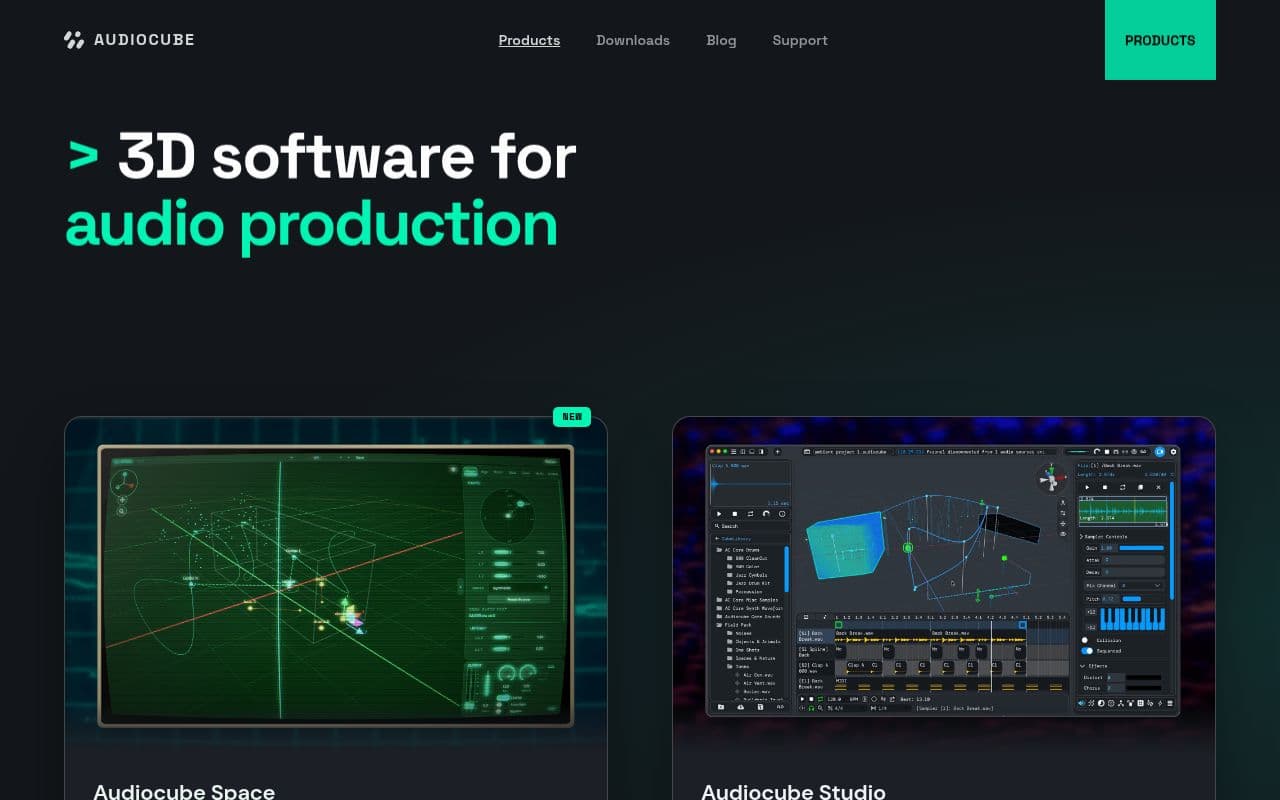Click the Audiocube logo icon
This screenshot has width=1280, height=800.
tap(74, 40)
